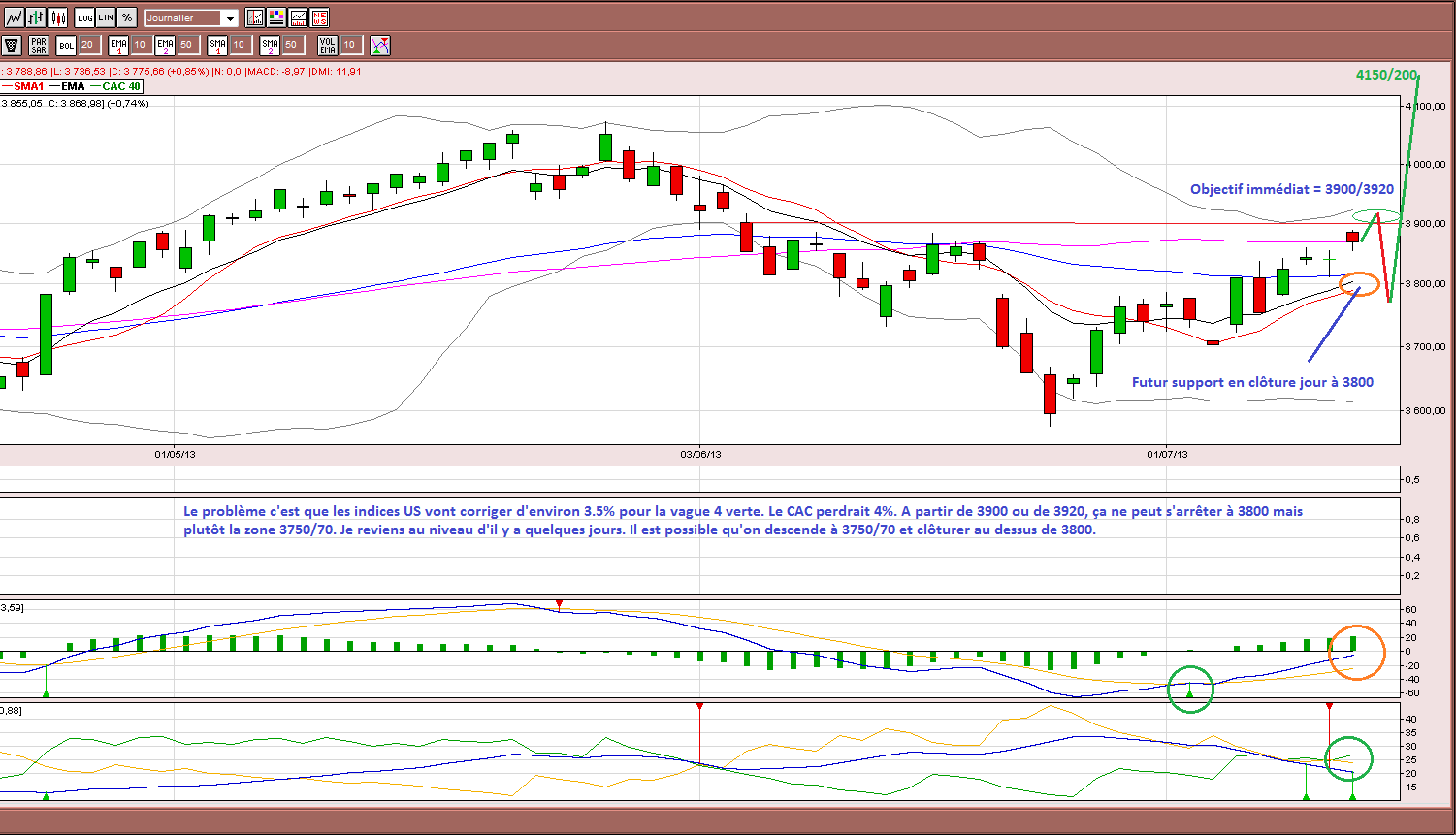
Task: Click the buy/sell signals icon
Action: 380,45
